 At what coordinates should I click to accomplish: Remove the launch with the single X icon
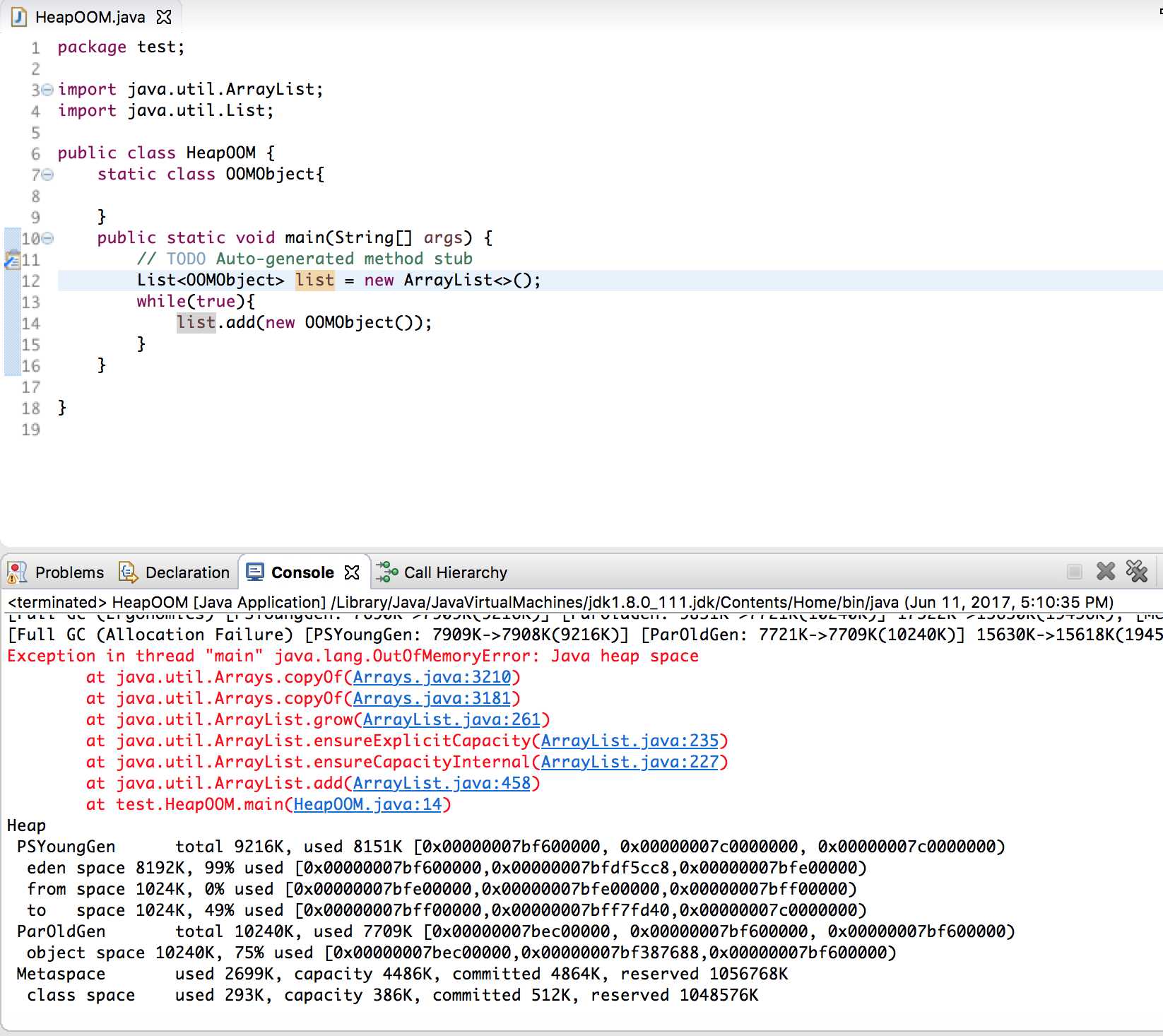[1106, 571]
